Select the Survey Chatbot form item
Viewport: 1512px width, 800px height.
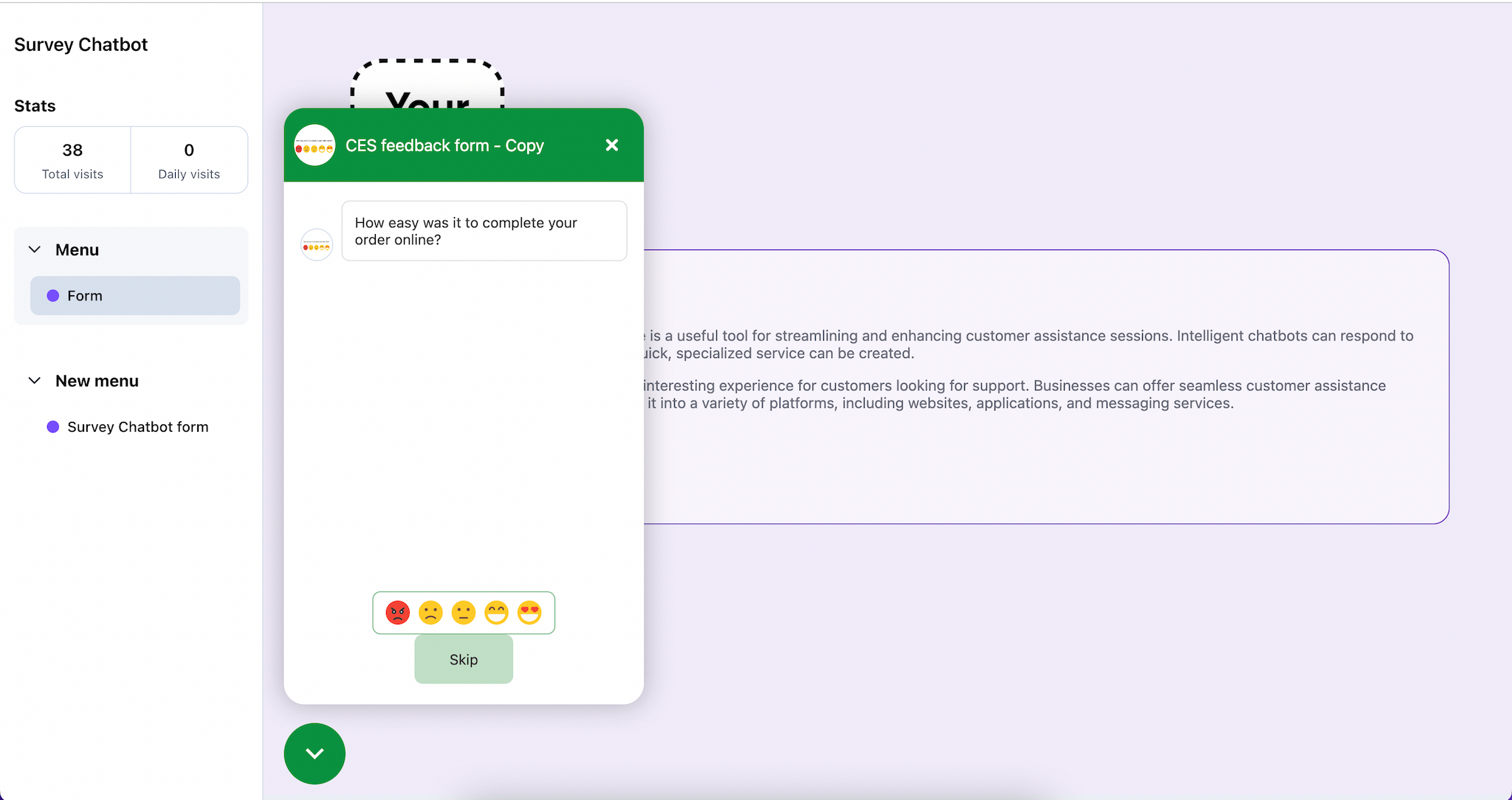[138, 427]
